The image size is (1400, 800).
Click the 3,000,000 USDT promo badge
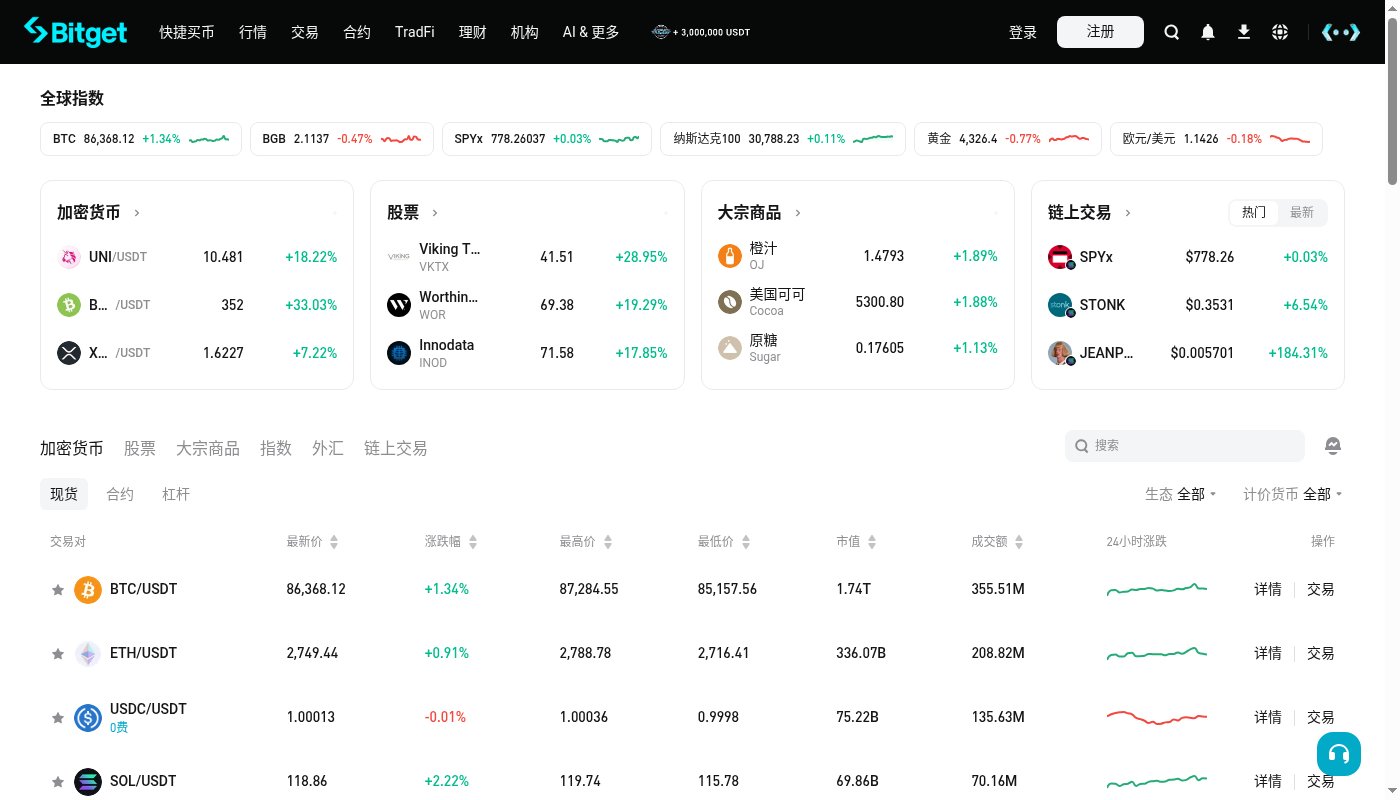[700, 32]
